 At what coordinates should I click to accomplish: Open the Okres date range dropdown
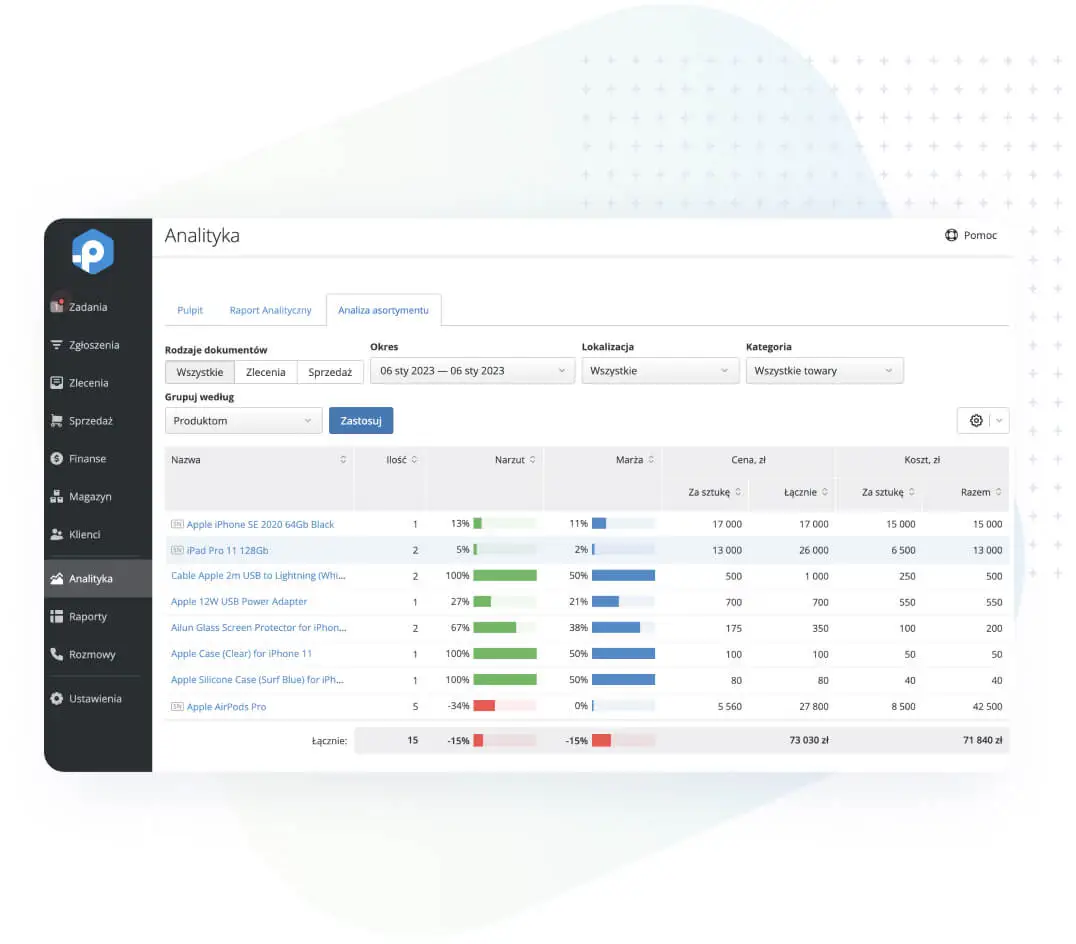click(472, 371)
